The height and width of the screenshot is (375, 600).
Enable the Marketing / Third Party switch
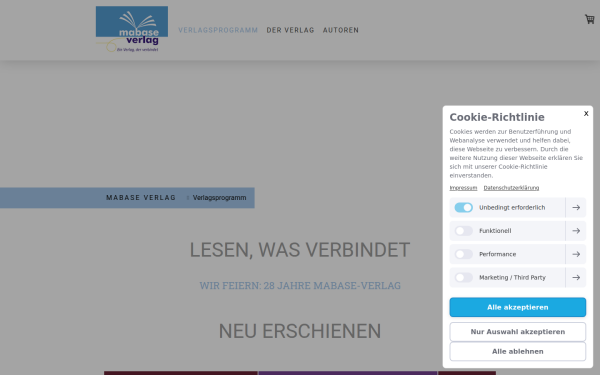click(463, 277)
